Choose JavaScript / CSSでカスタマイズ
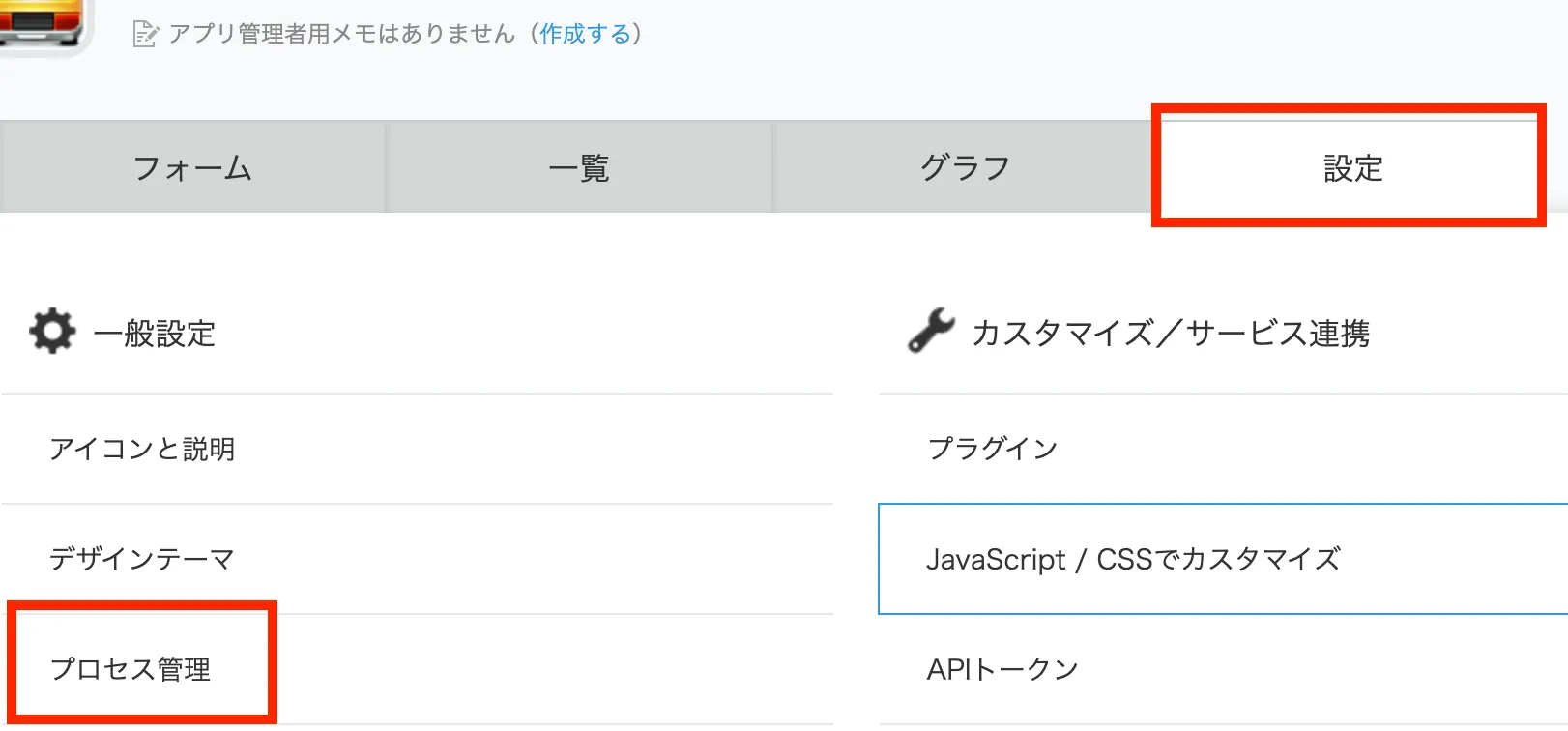This screenshot has width=1568, height=731. [1133, 559]
